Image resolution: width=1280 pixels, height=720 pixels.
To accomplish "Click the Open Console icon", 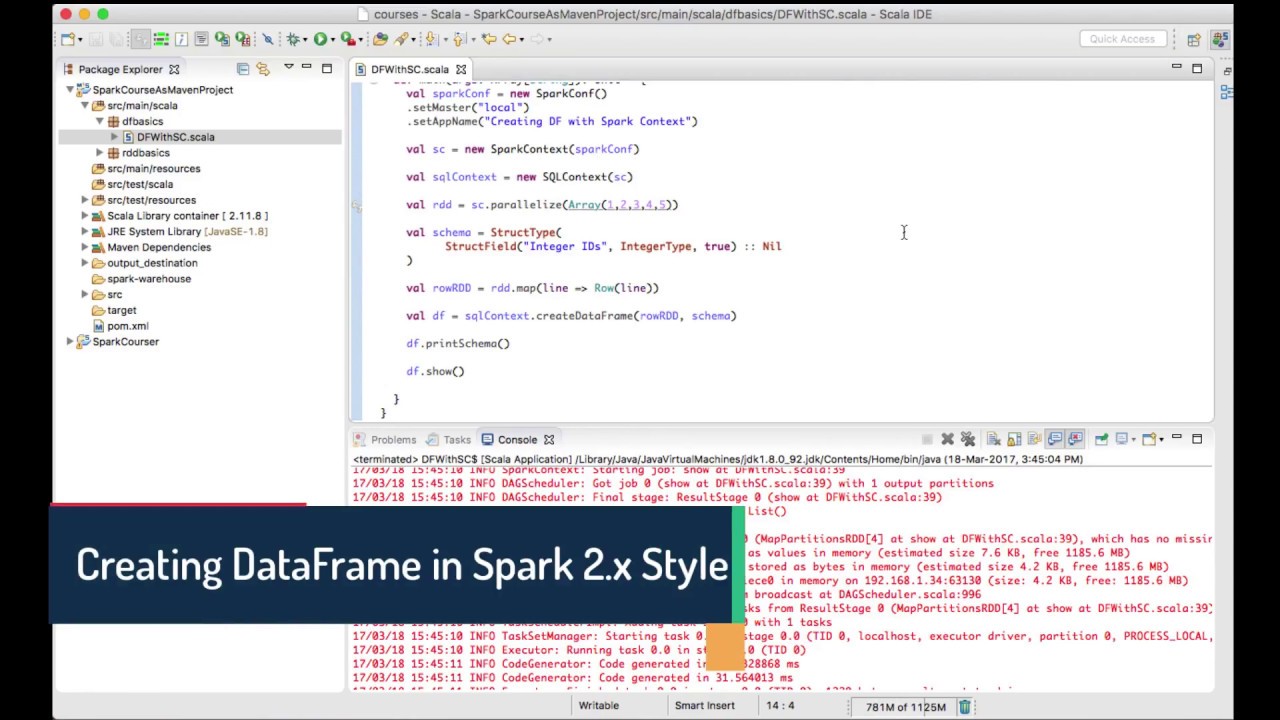I will [1149, 439].
